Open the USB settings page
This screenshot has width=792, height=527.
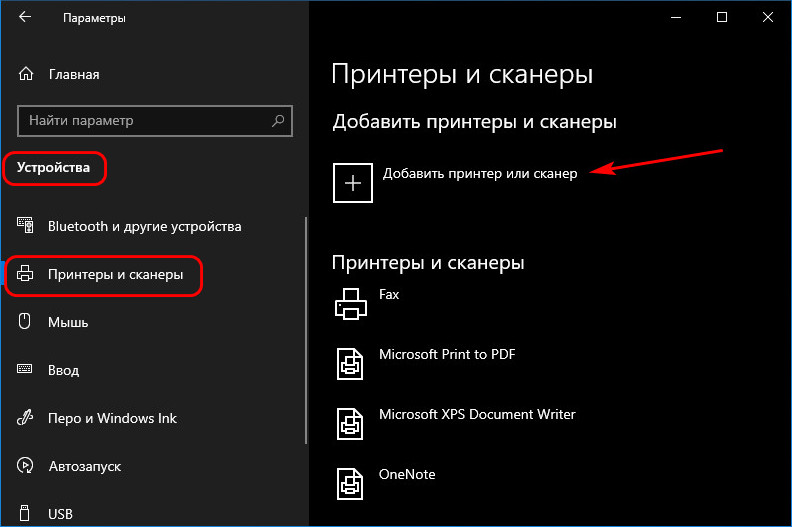pyautogui.click(x=61, y=514)
